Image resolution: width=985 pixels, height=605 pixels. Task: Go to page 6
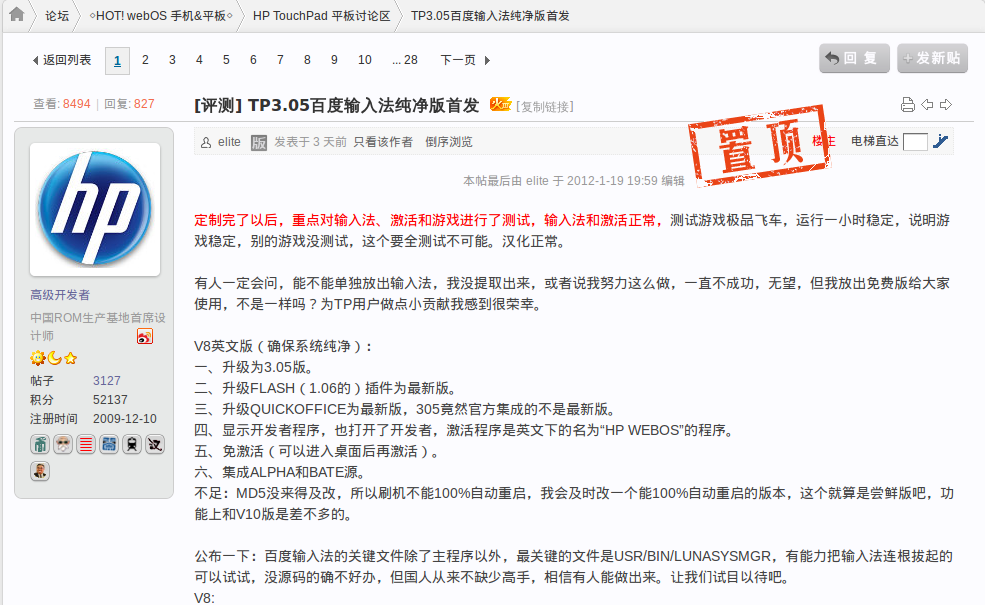tap(253, 60)
